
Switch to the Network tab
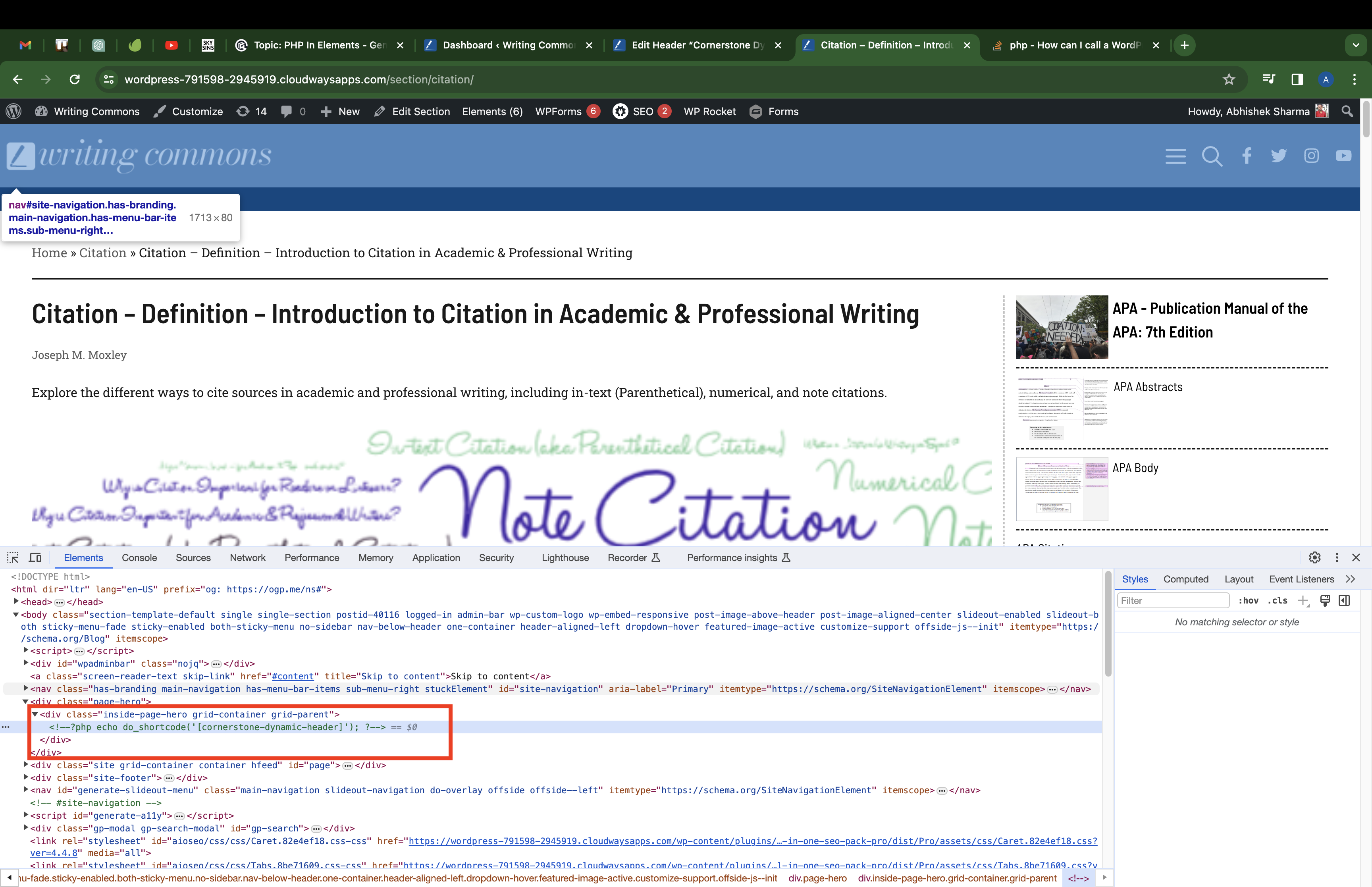point(248,557)
